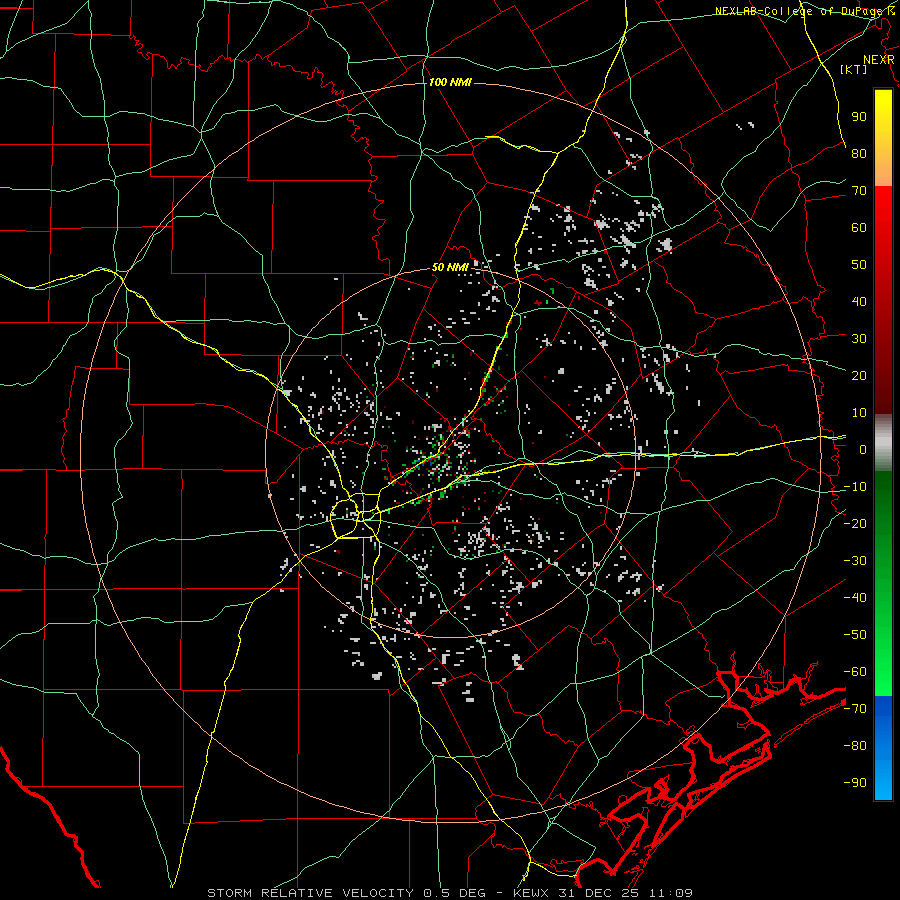This screenshot has width=900, height=900.
Task: Click the -30 value on the velocity scale
Action: click(x=855, y=561)
